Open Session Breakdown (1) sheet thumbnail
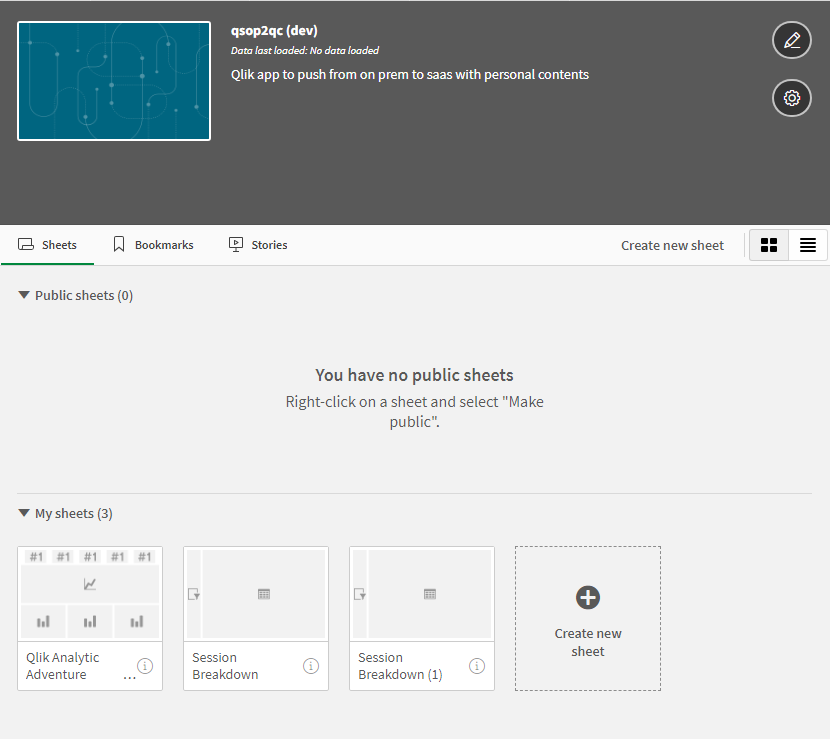The width and height of the screenshot is (830, 739). pos(422,594)
